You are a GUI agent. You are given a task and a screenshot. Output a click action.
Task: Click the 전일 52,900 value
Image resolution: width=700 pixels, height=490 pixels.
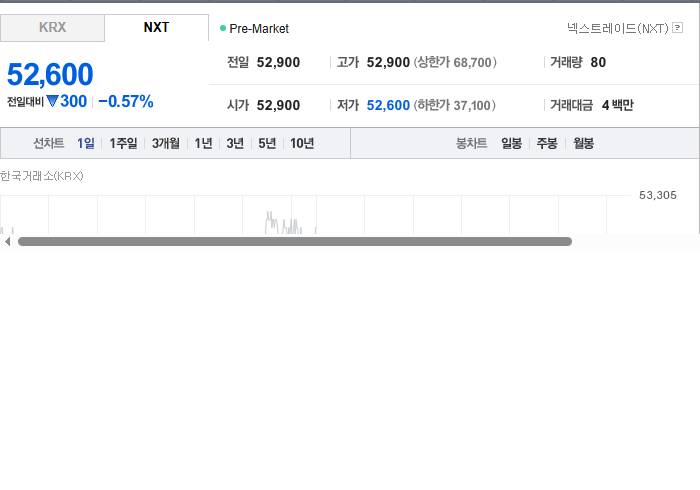(278, 62)
